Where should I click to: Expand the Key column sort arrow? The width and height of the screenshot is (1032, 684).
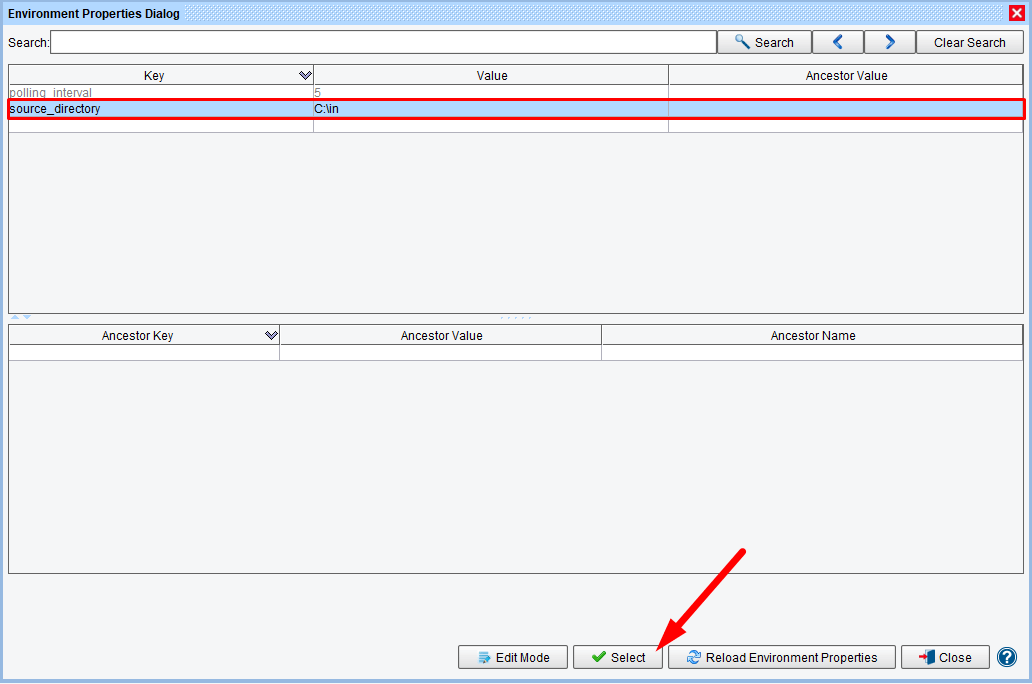305,76
